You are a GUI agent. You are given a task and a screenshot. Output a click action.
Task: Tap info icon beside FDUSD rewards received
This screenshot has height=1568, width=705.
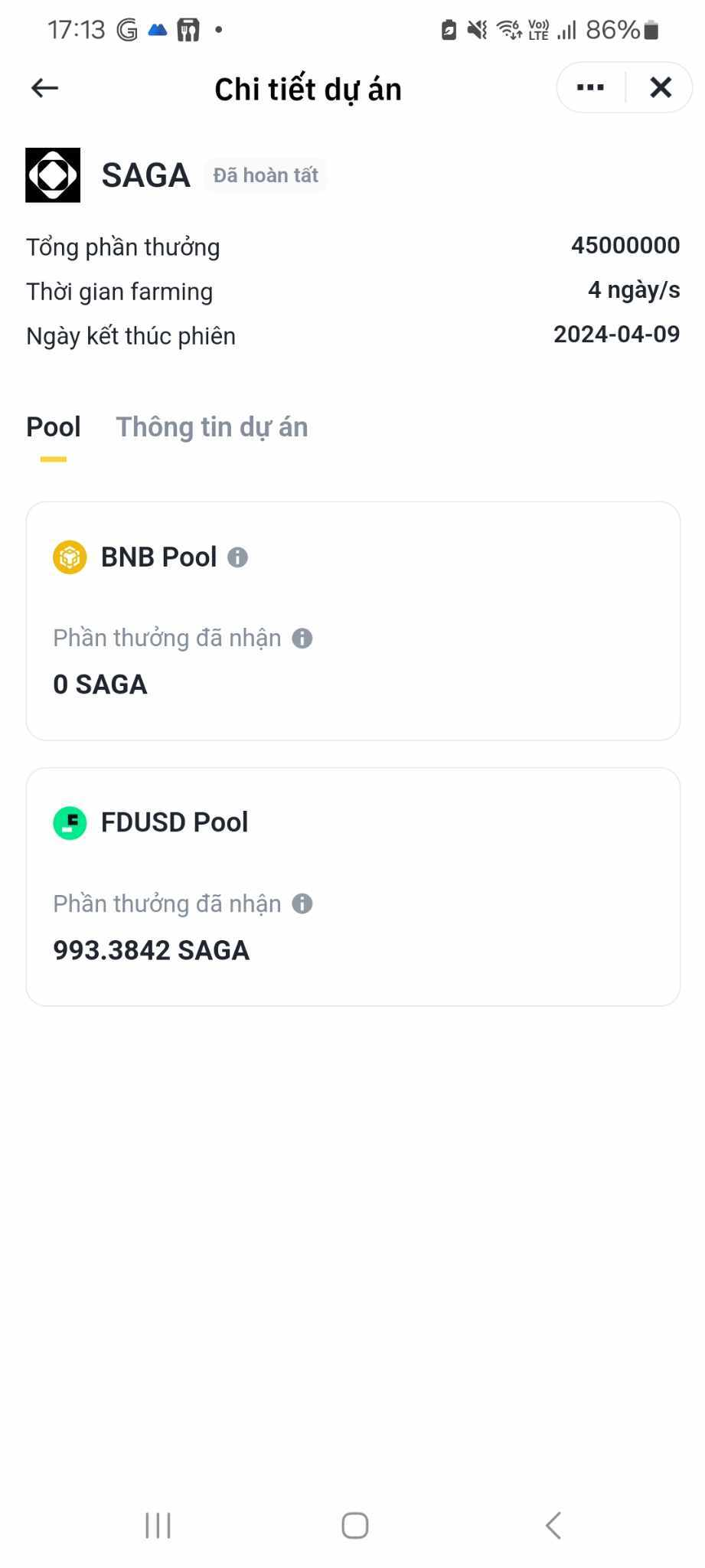point(302,904)
